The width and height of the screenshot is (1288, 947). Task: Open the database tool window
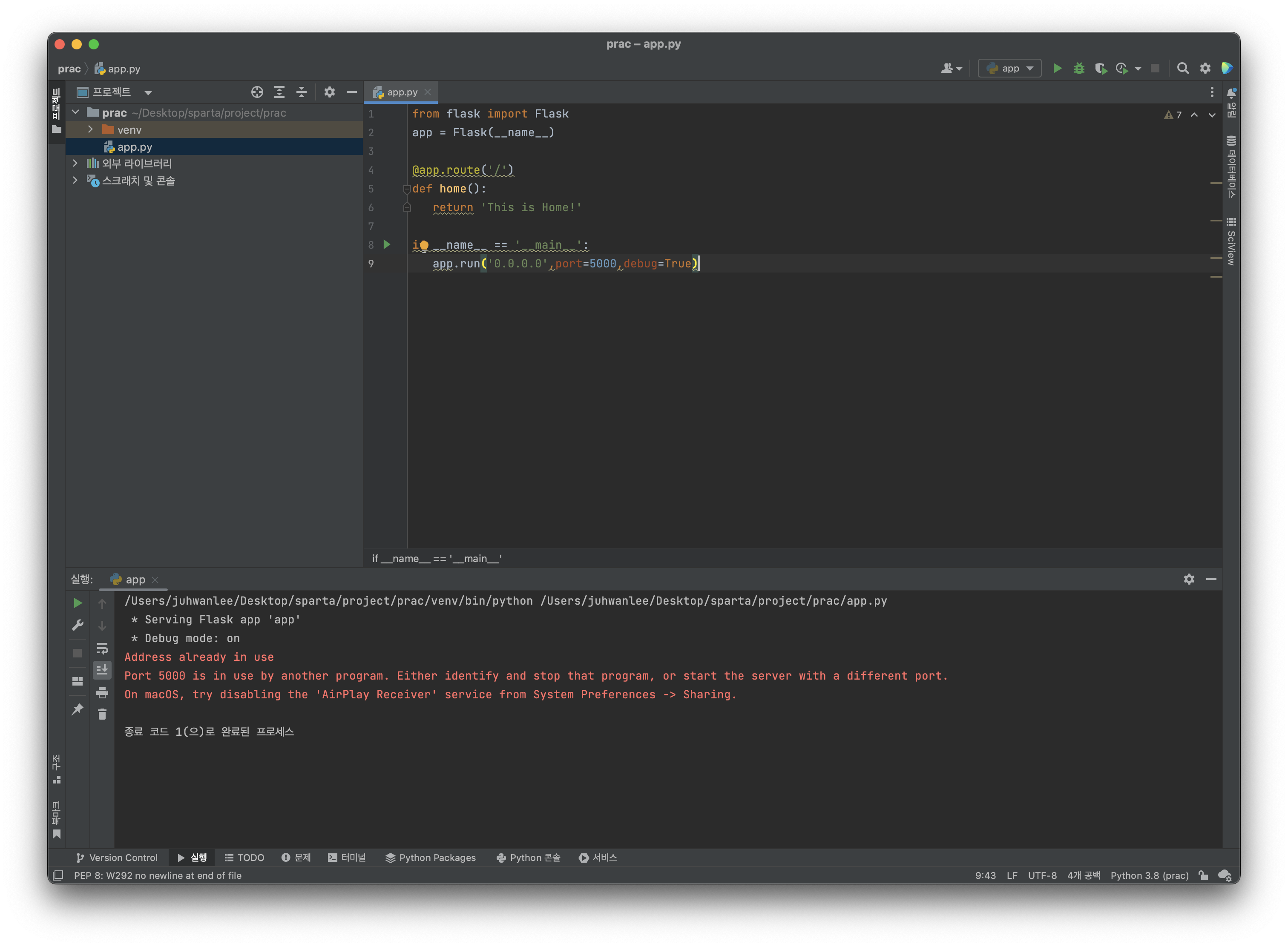point(1230,167)
